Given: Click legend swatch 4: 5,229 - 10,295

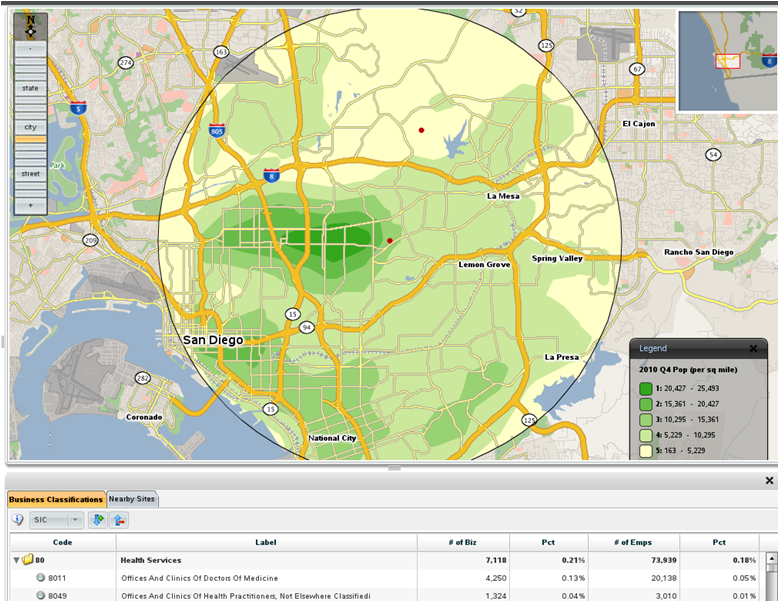Looking at the screenshot, I should coord(646,435).
